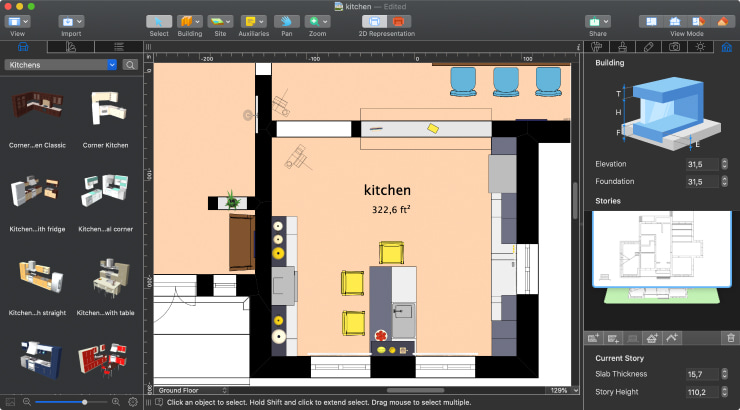Switch to 2D plan view mode
Screen dimensions: 740x410
(650, 20)
